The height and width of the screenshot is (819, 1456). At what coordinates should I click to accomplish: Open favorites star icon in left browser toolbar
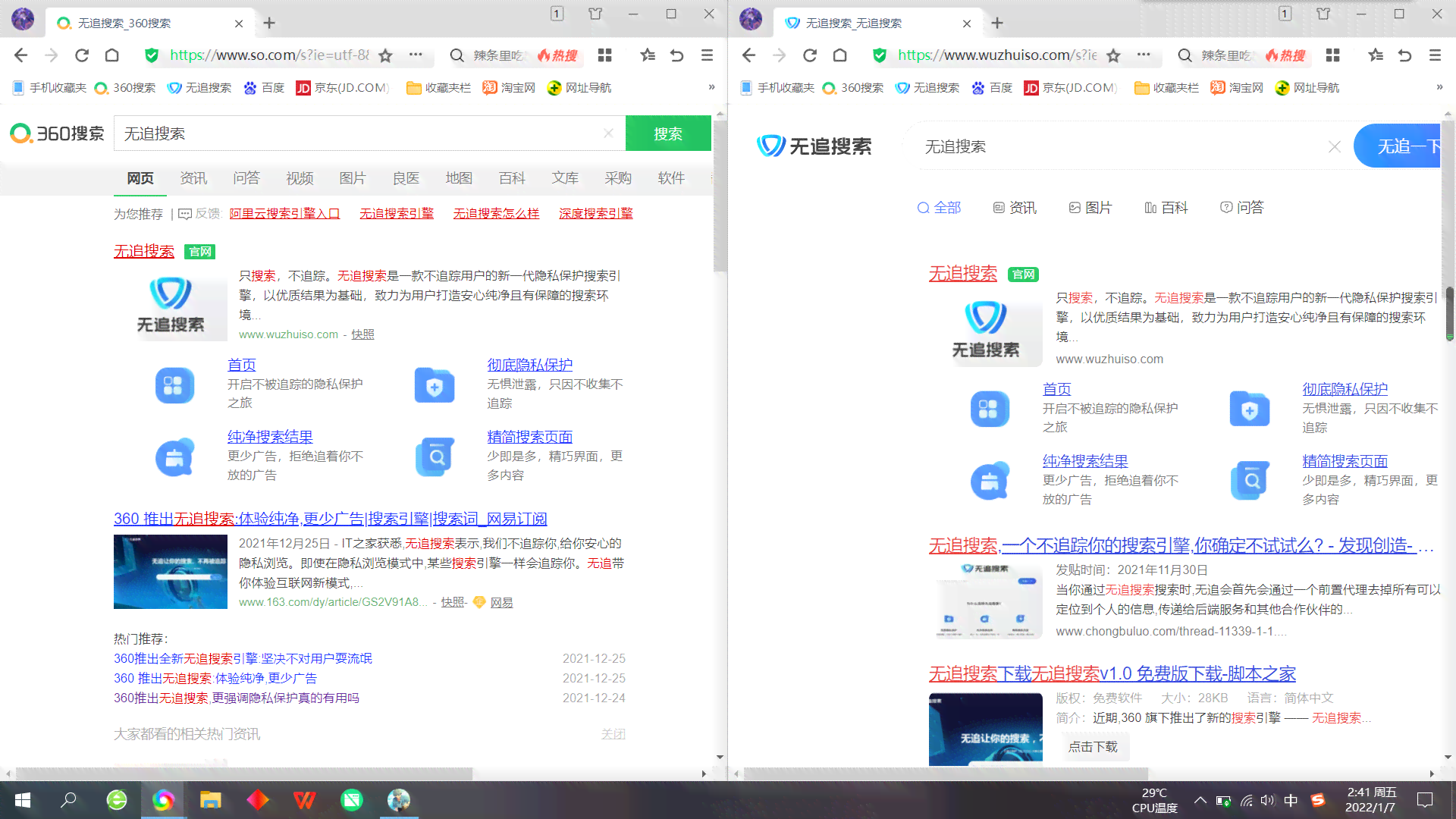pyautogui.click(x=648, y=55)
